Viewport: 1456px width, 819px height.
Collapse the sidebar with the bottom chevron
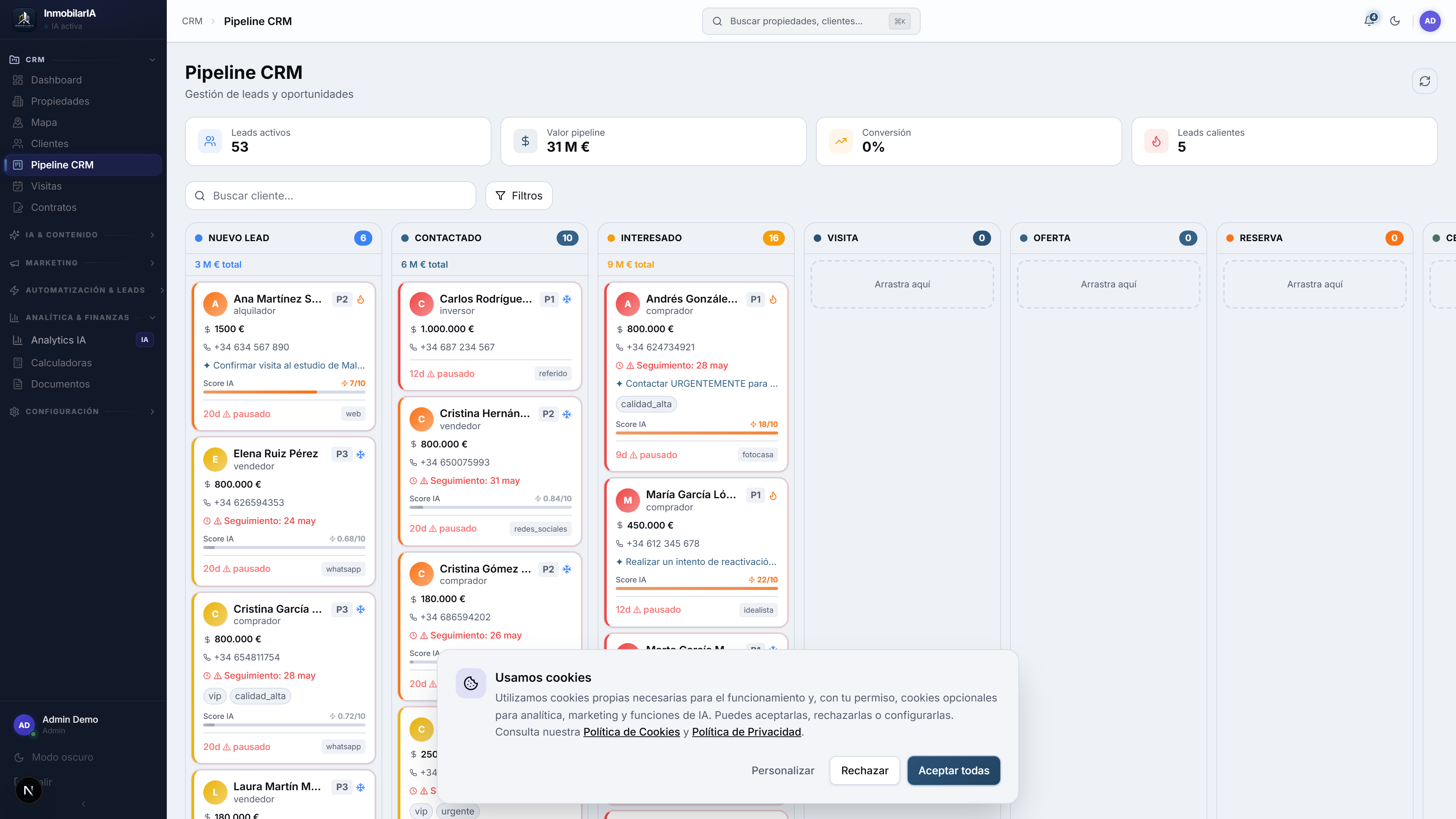84,804
